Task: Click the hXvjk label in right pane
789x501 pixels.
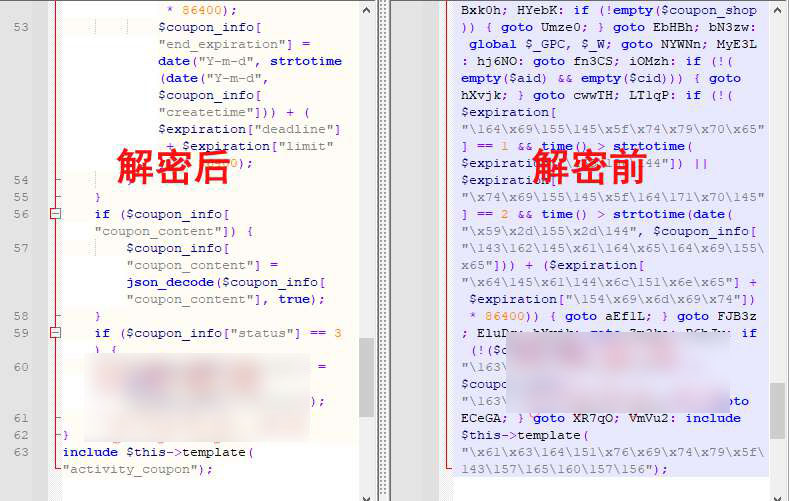Action: pos(481,96)
